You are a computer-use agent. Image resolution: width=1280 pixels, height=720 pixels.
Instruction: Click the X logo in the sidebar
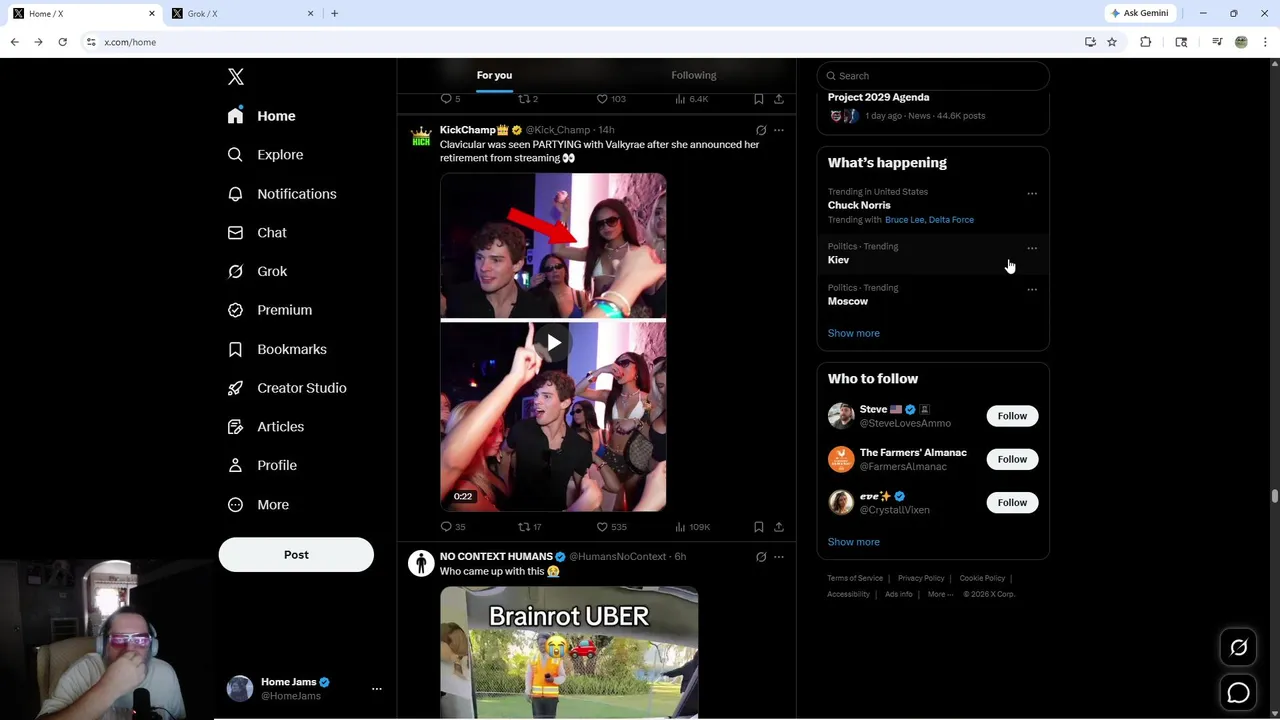coord(236,77)
